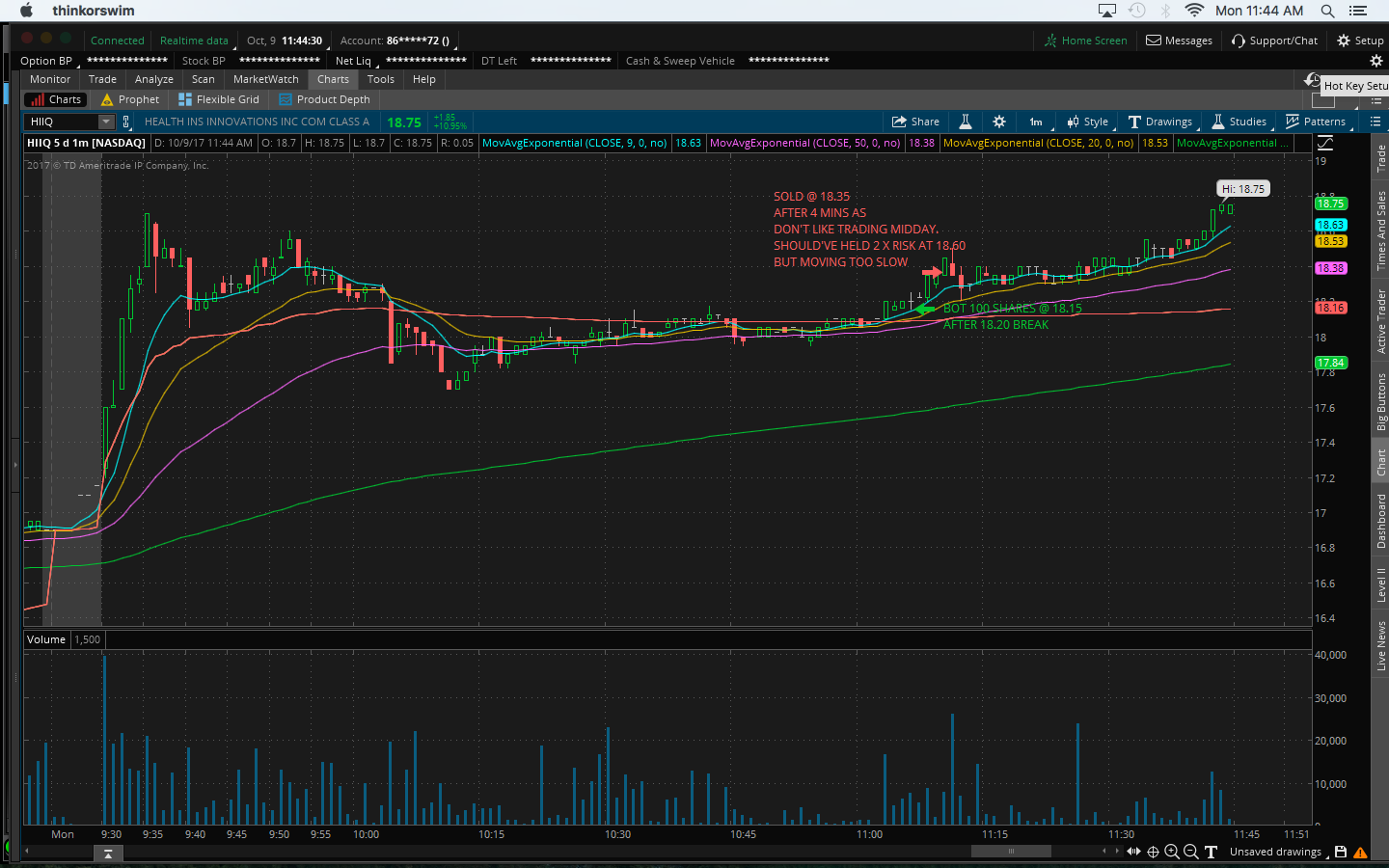Activate the crosshair pan tool icon
This screenshot has height=868, width=1389.
coord(1153,852)
